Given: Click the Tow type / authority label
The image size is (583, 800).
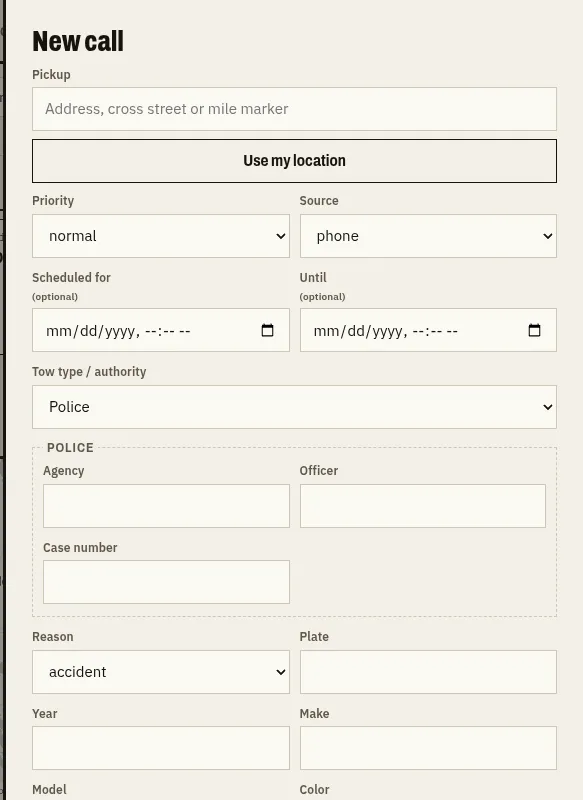Looking at the screenshot, I should click(89, 371).
